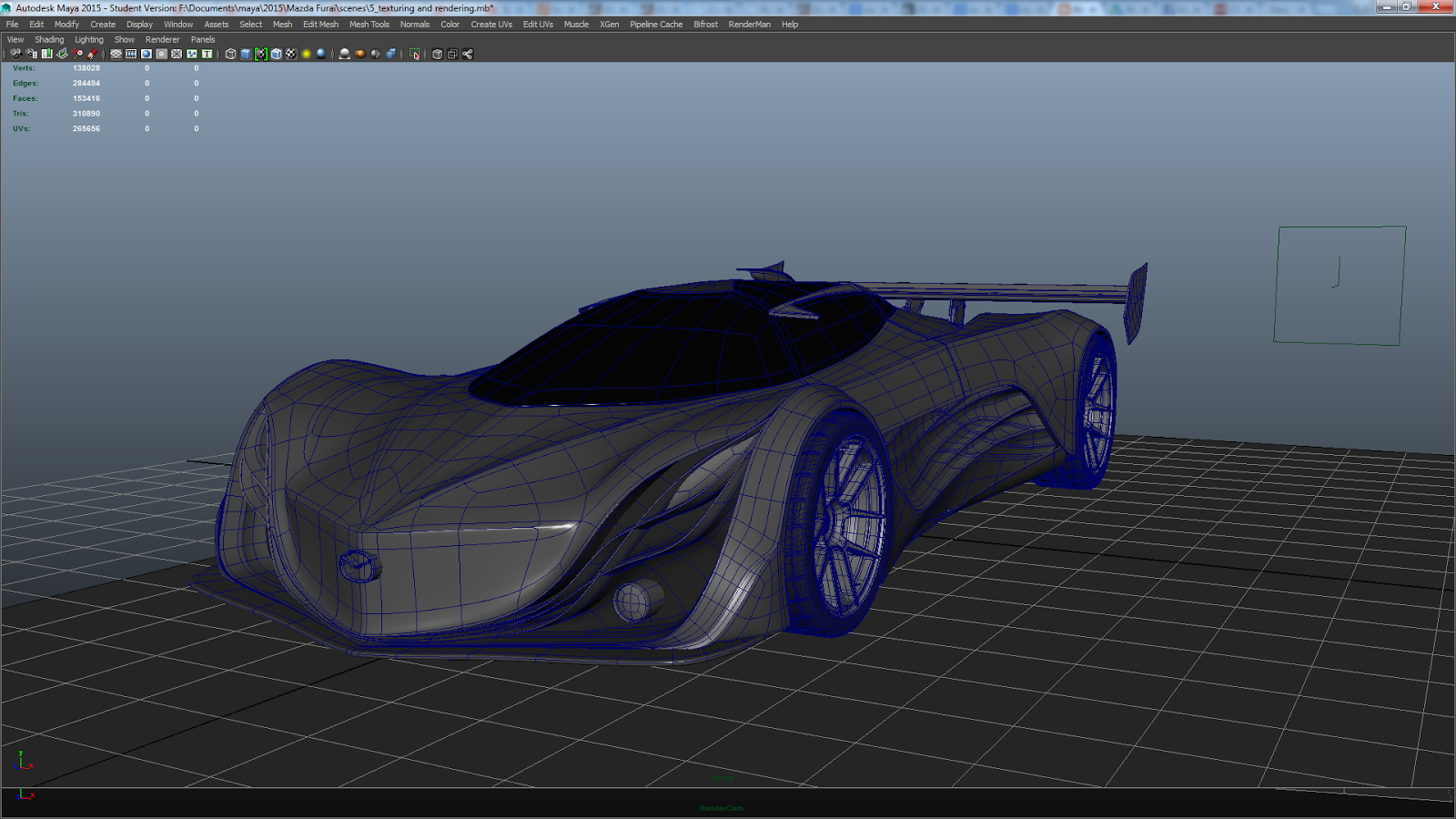This screenshot has width=1456, height=819.
Task: Open Camera Attributes from panel toolbar
Action: [x=31, y=54]
